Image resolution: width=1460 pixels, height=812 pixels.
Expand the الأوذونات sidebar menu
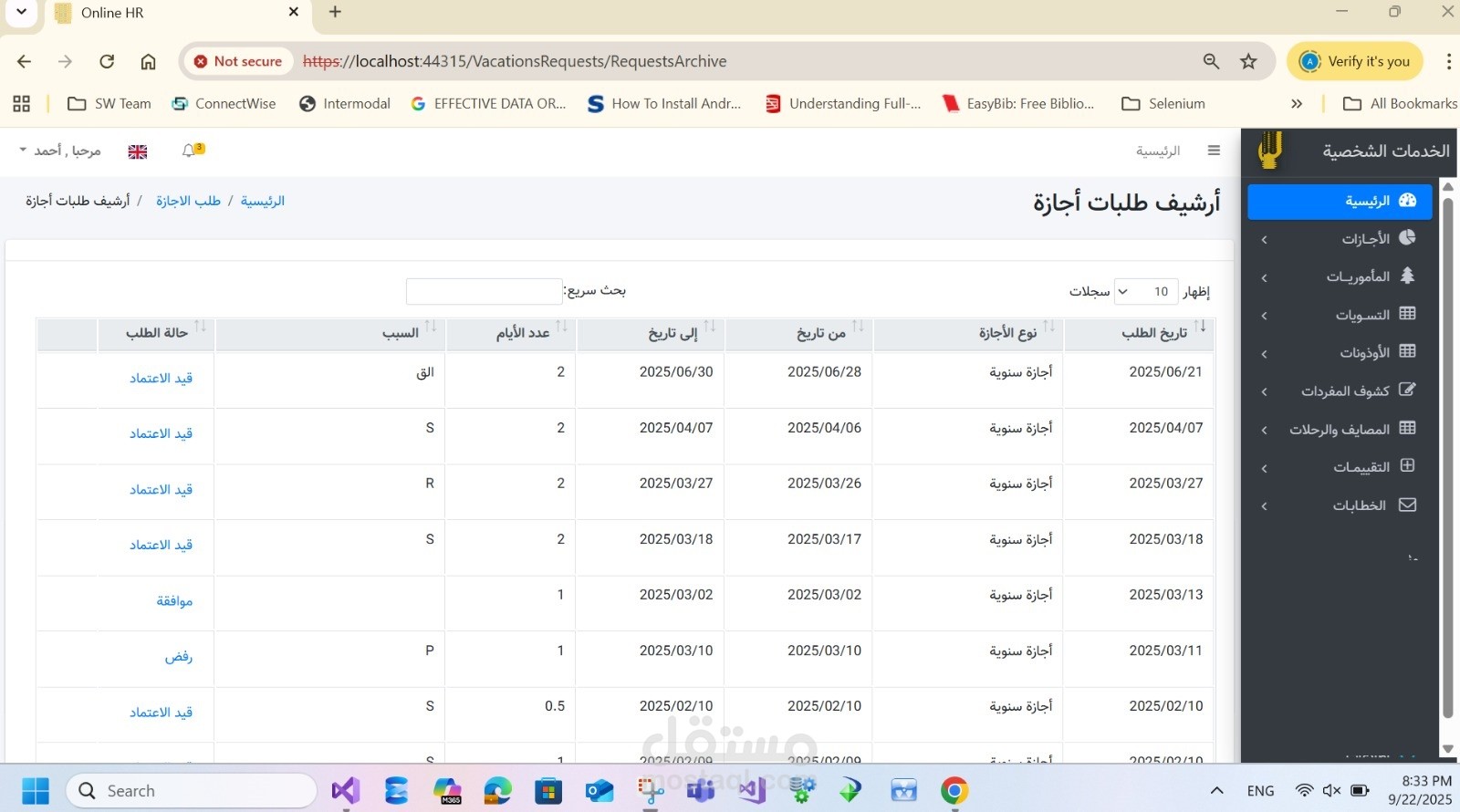click(x=1264, y=353)
